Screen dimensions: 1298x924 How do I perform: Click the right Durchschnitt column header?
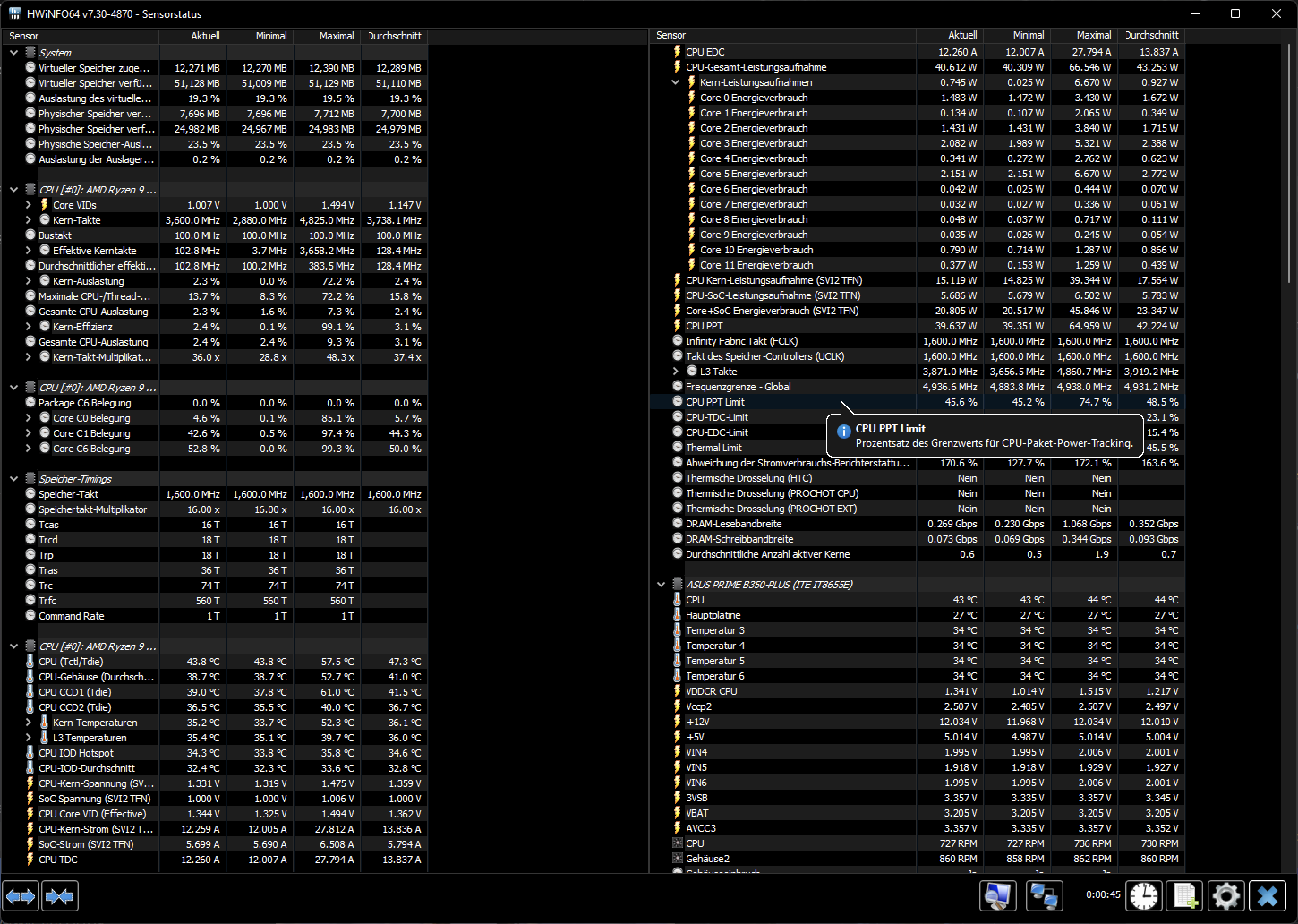coord(1151,36)
